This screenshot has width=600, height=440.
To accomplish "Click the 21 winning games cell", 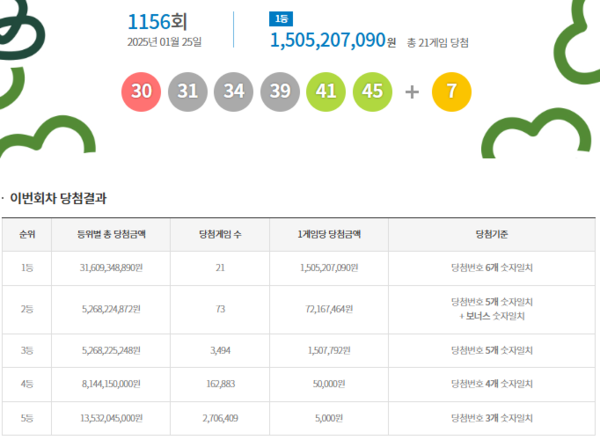I will coord(220,268).
